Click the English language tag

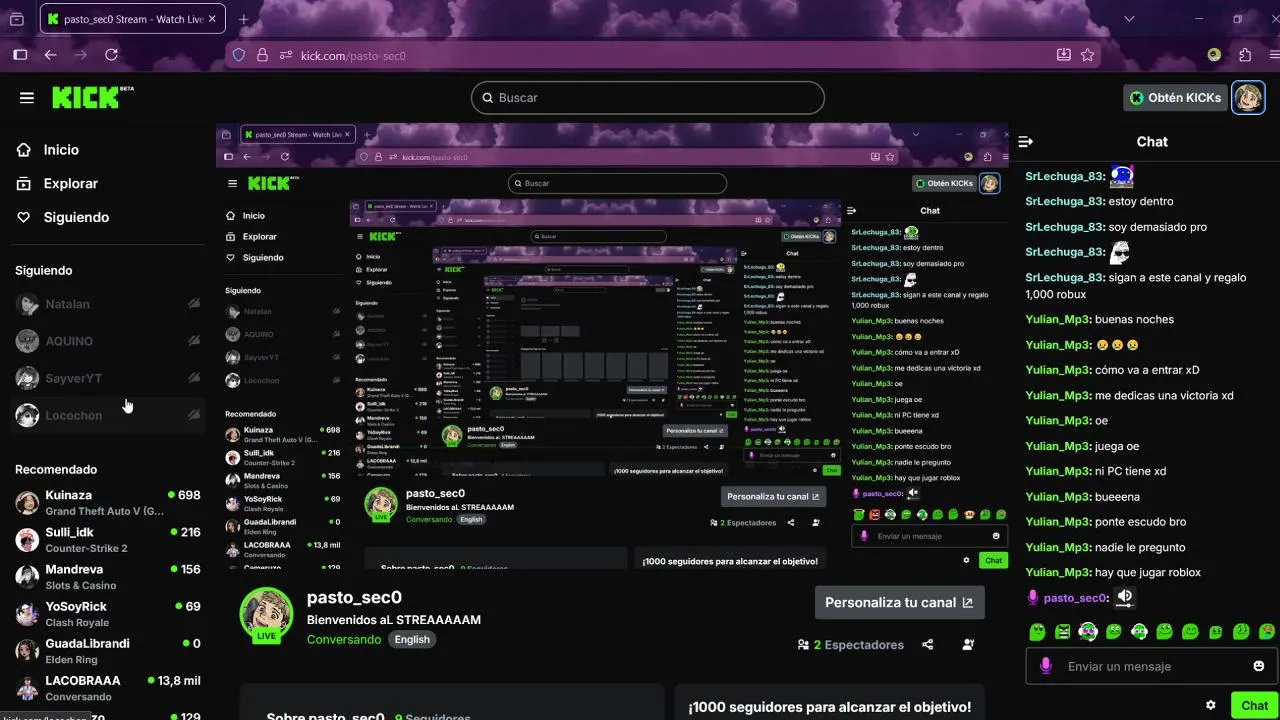412,639
